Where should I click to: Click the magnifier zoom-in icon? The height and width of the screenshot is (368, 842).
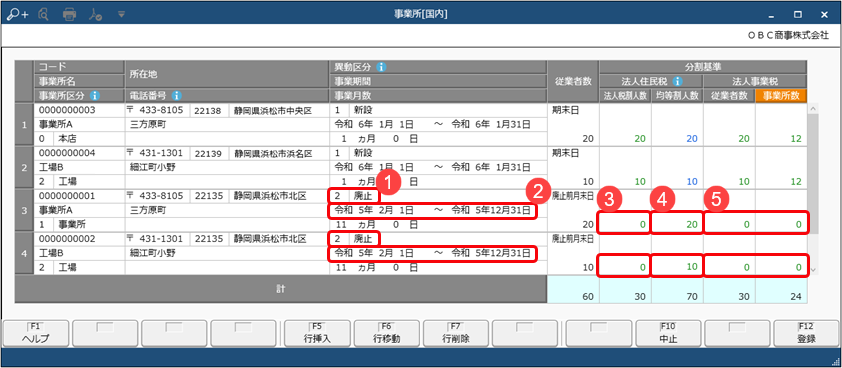tap(16, 15)
